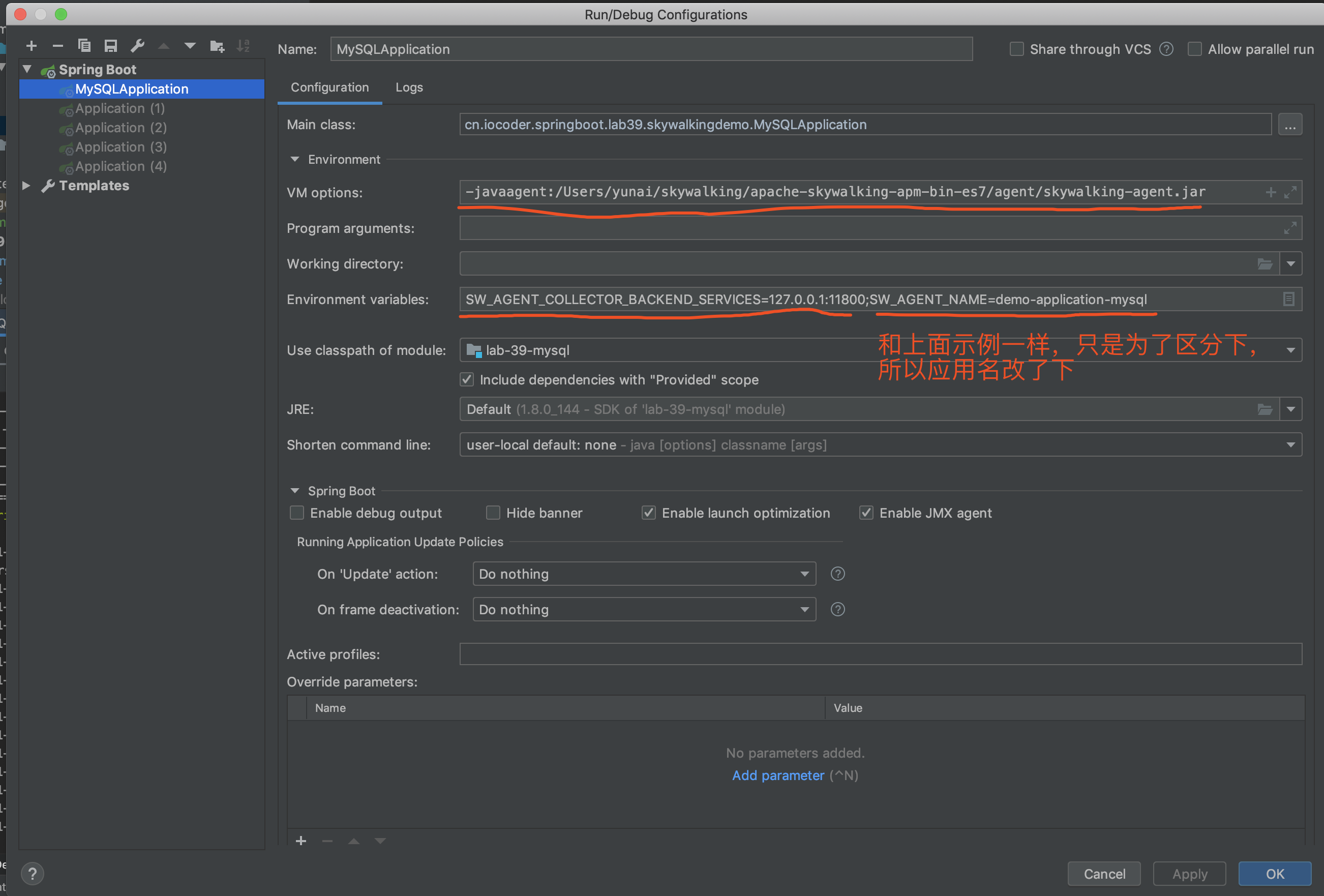Viewport: 1324px width, 896px height.
Task: Expand the MySQLApplication configuration tree item
Action: (x=132, y=88)
